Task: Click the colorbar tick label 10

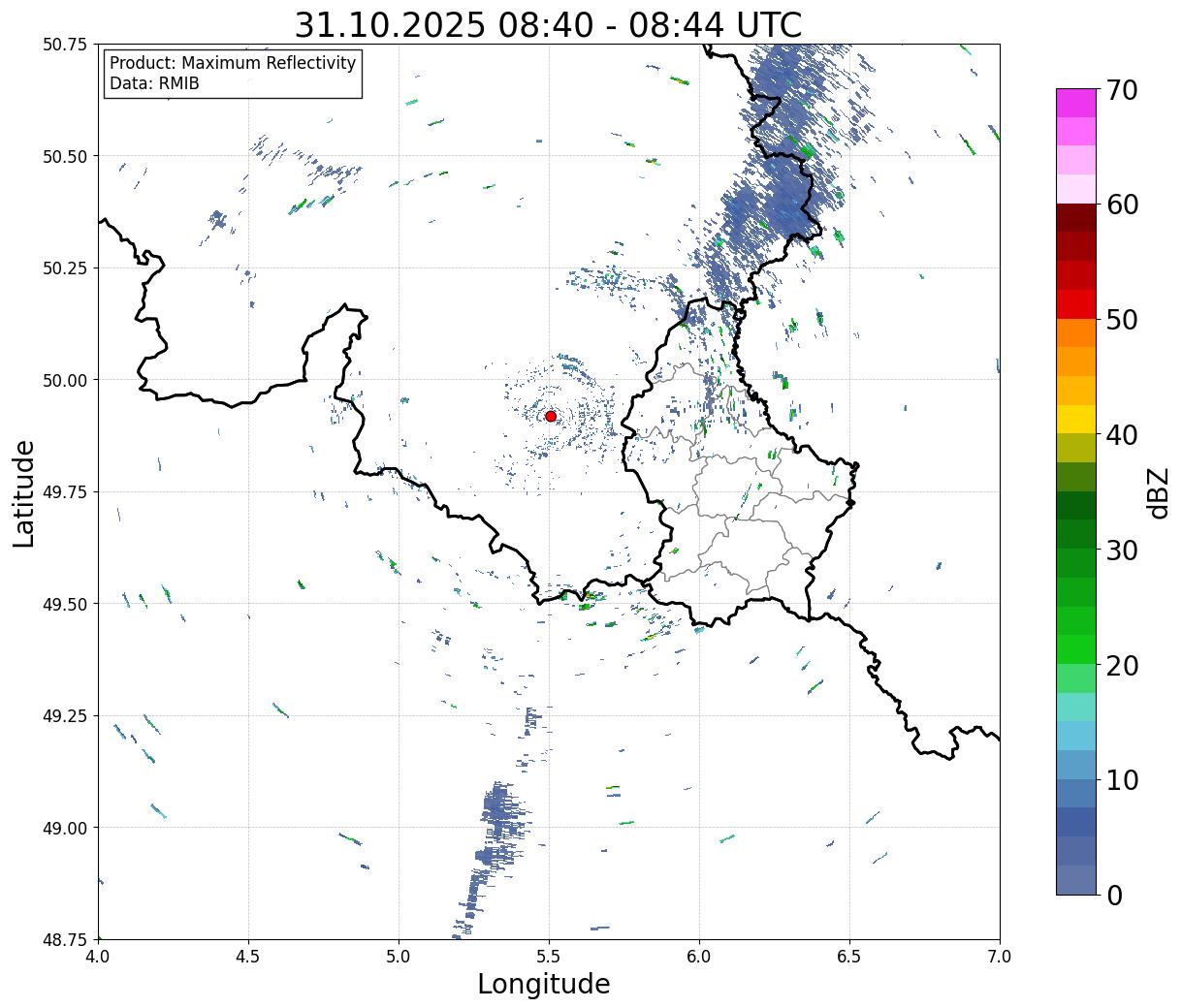Action: [1121, 779]
